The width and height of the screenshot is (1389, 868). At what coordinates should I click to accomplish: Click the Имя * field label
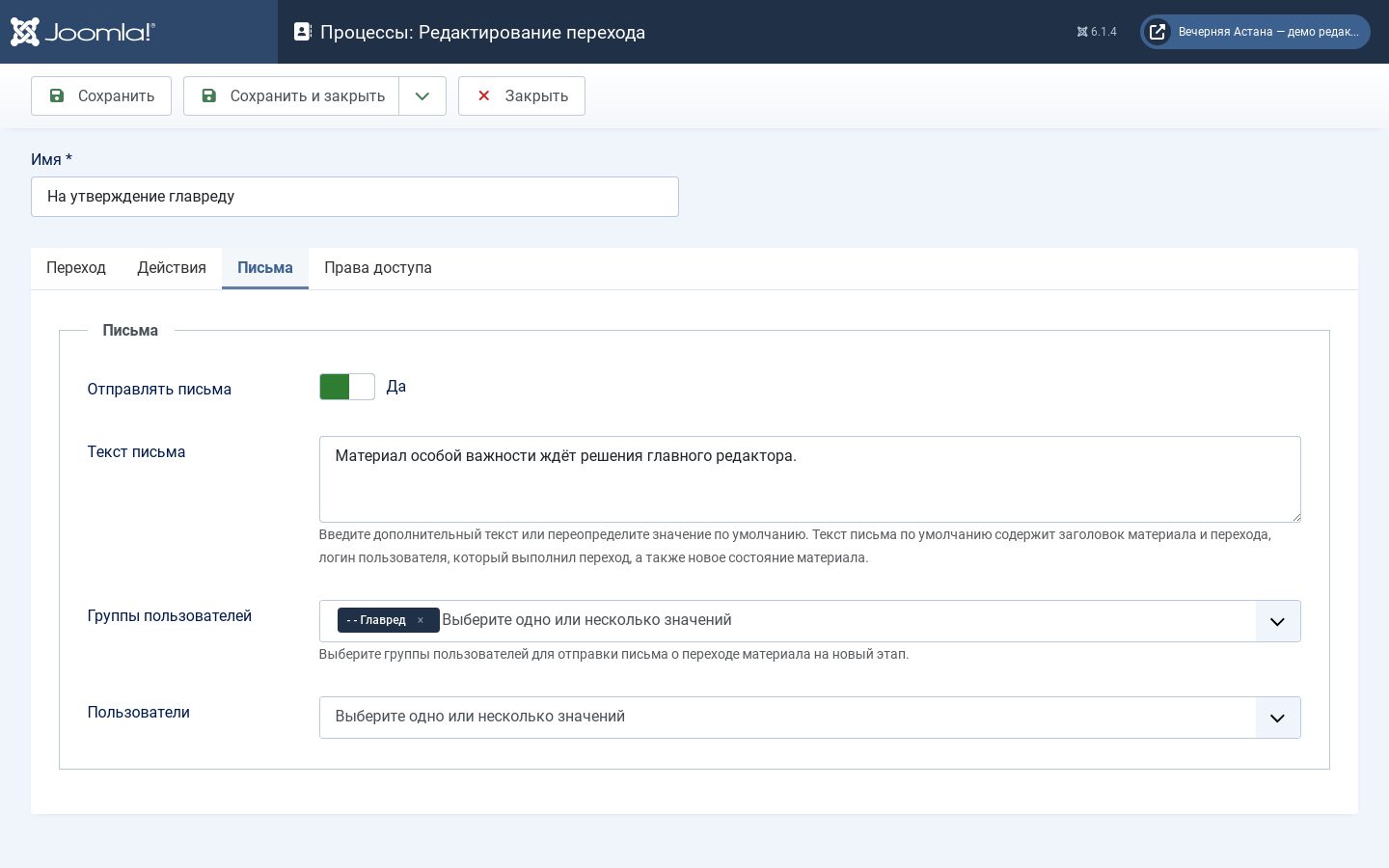[51, 160]
